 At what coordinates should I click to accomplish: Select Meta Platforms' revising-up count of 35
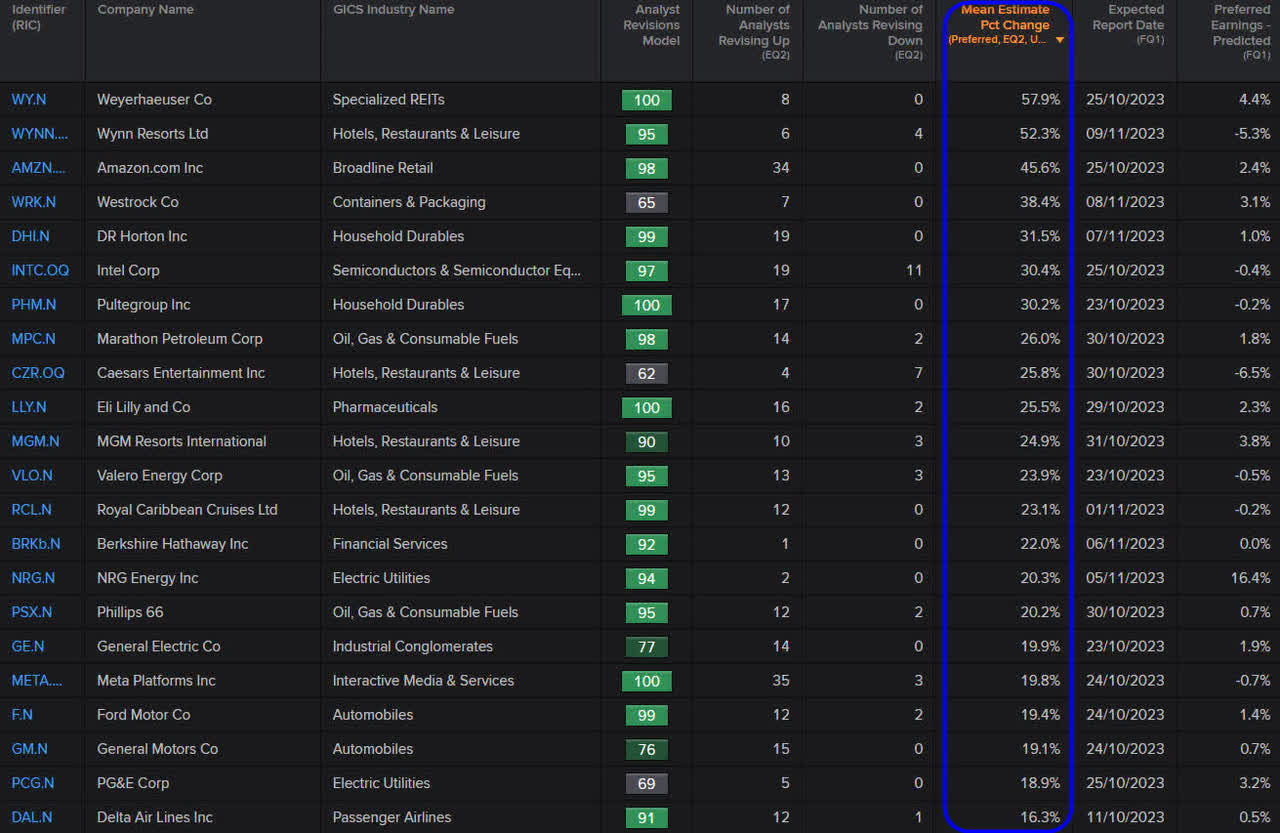click(x=781, y=680)
